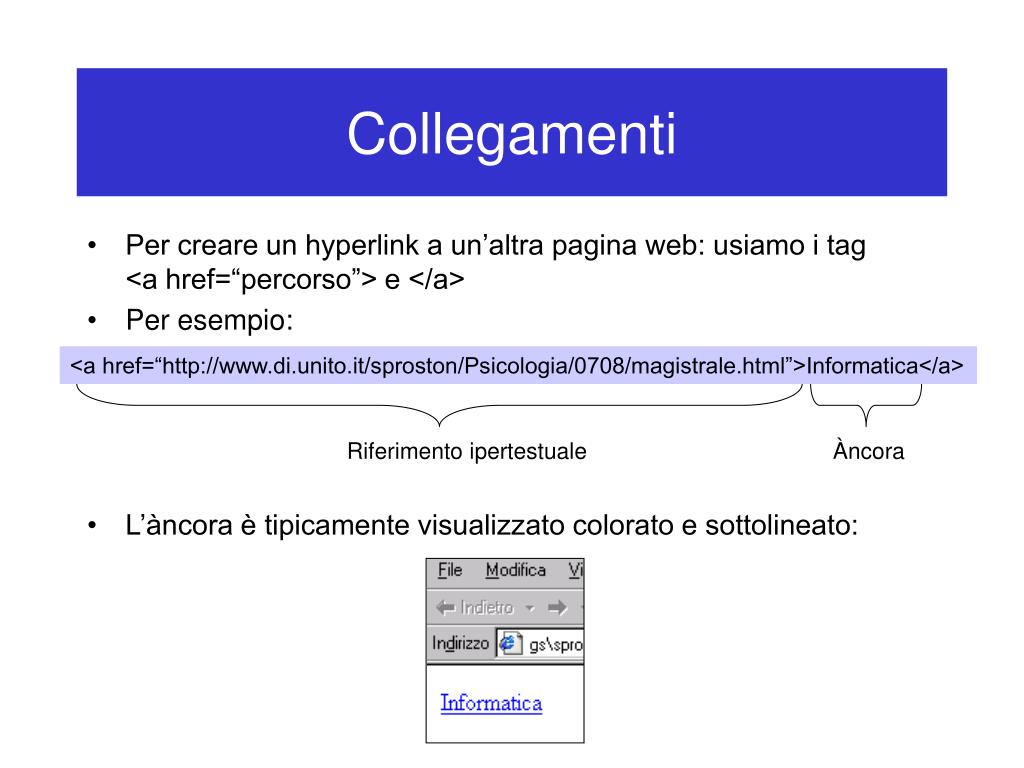Open the File menu in the browser
The height and width of the screenshot is (768, 1024).
tap(449, 570)
